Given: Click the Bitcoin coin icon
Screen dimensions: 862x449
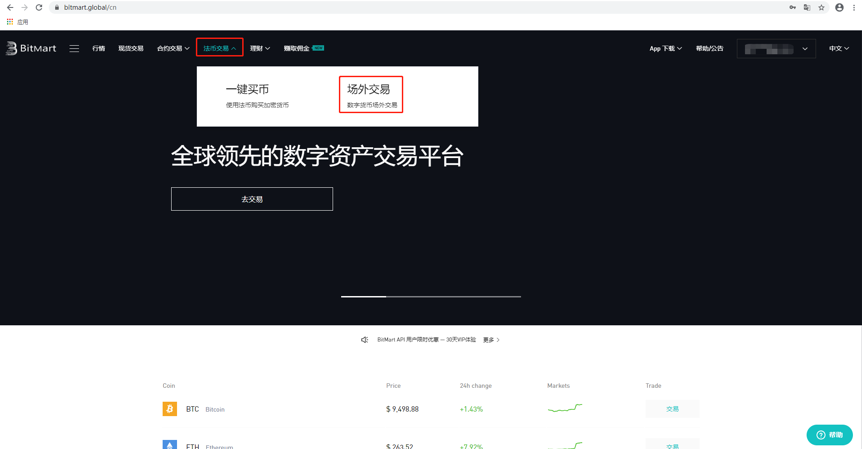Looking at the screenshot, I should [x=170, y=409].
